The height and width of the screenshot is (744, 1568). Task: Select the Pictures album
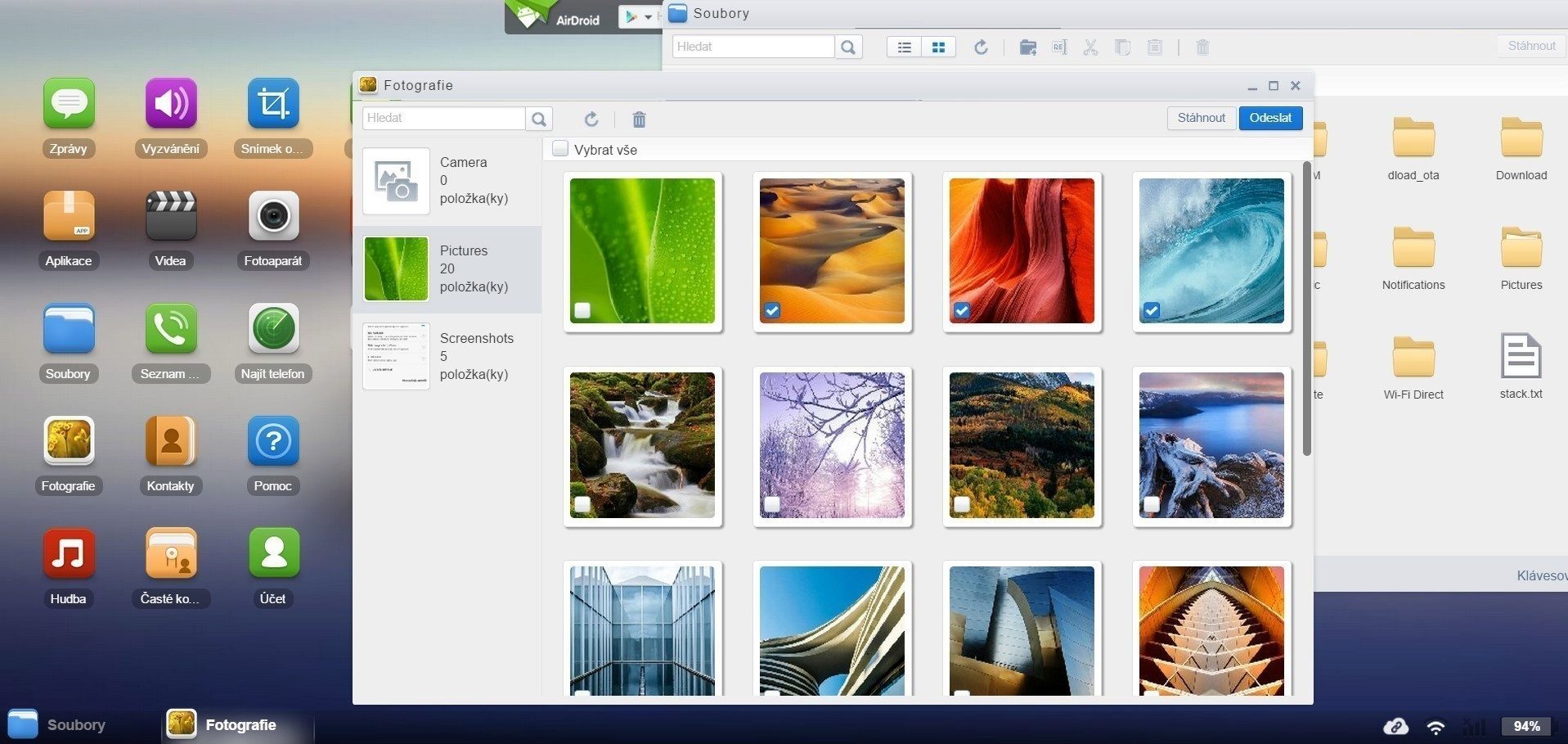[447, 269]
